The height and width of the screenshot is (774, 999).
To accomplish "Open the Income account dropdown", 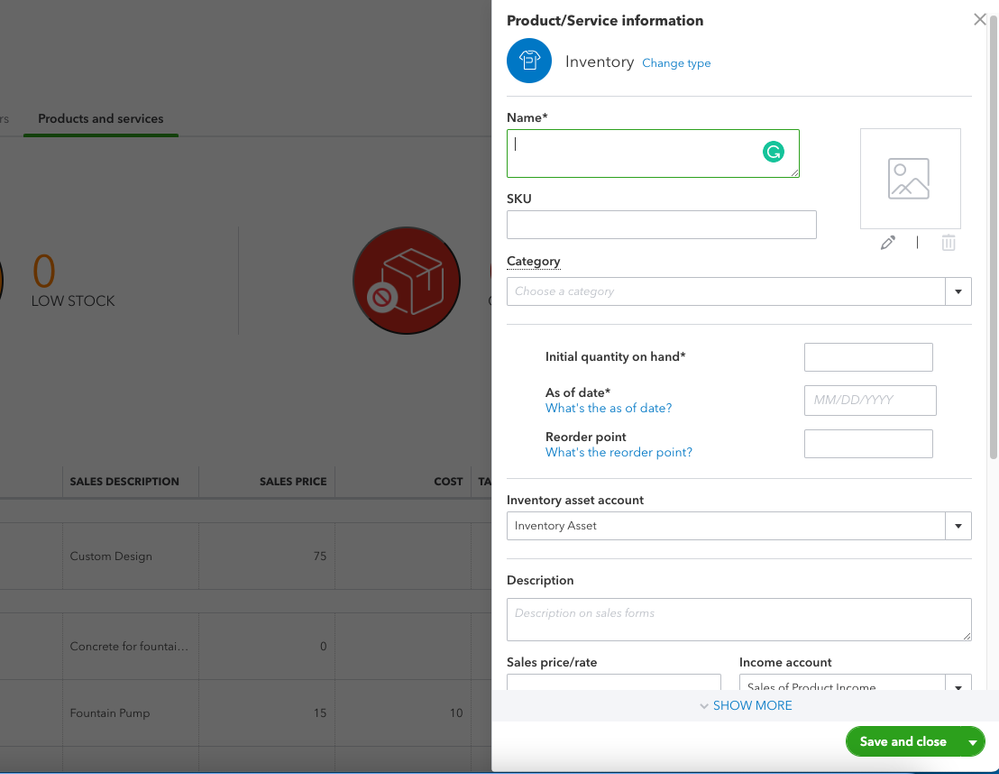I will point(855,682).
